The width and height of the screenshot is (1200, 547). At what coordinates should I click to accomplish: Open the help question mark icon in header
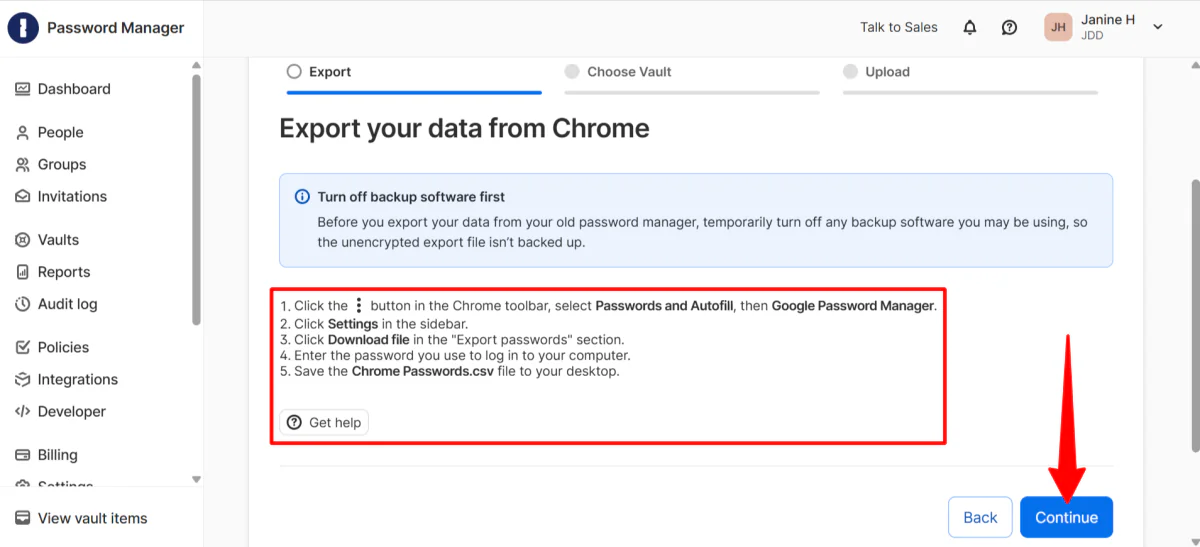[x=1010, y=28]
